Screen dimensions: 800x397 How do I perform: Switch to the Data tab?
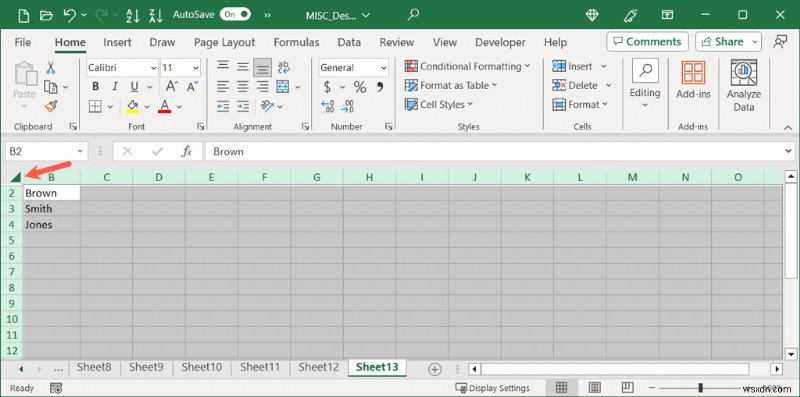(349, 42)
